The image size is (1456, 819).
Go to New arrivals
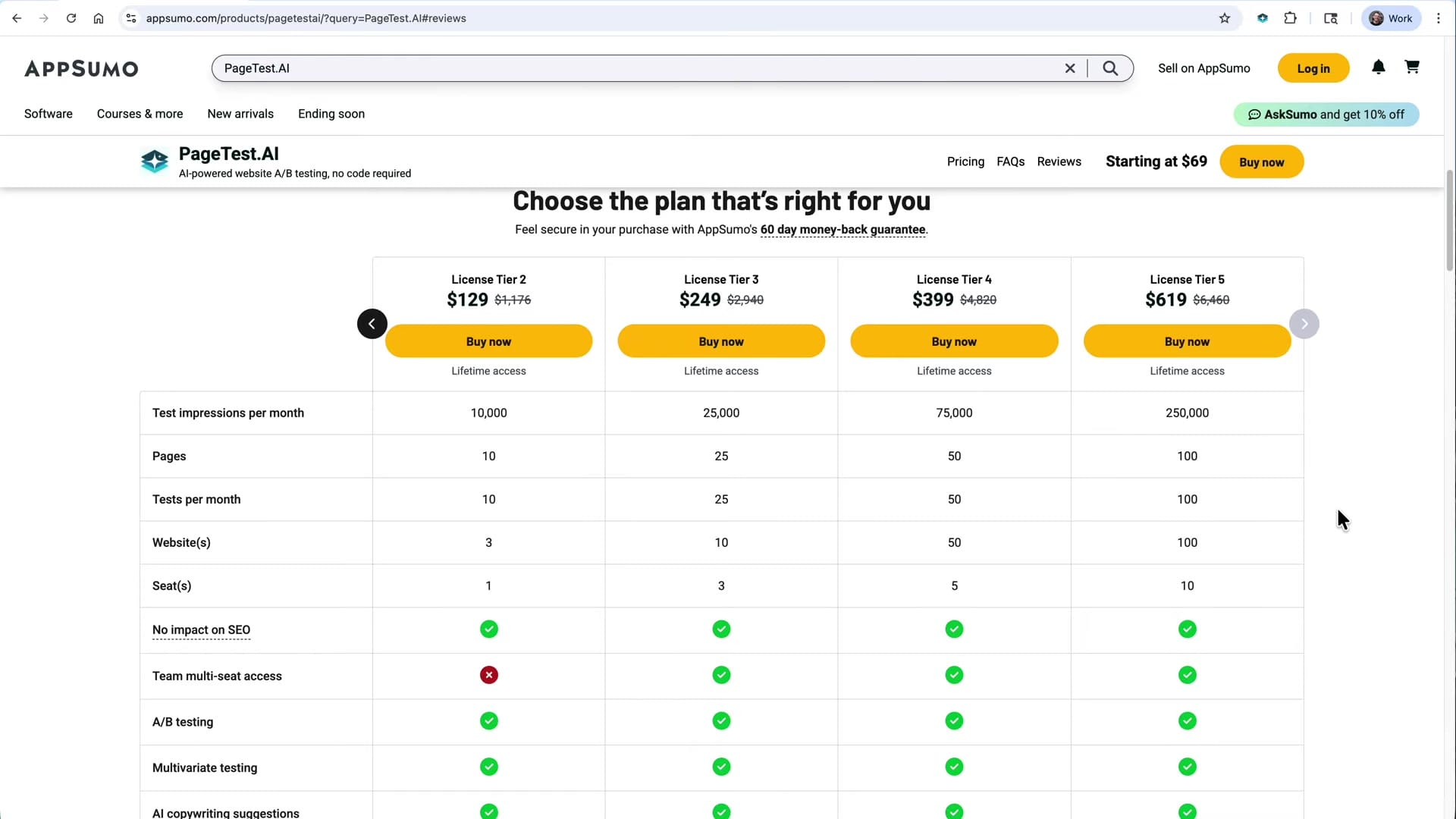tap(240, 114)
